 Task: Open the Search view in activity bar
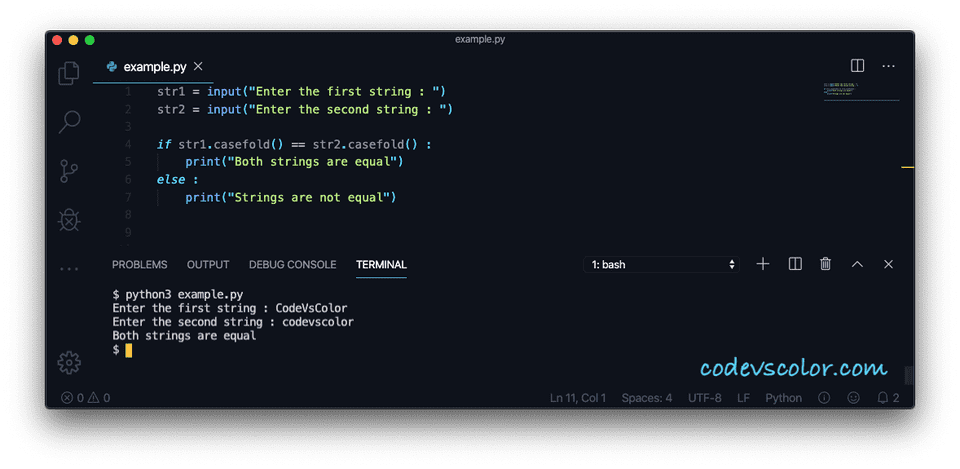coord(69,122)
